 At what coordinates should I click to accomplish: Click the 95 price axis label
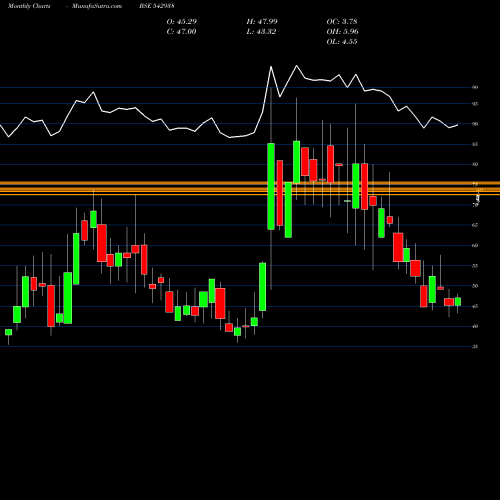[x=475, y=104]
